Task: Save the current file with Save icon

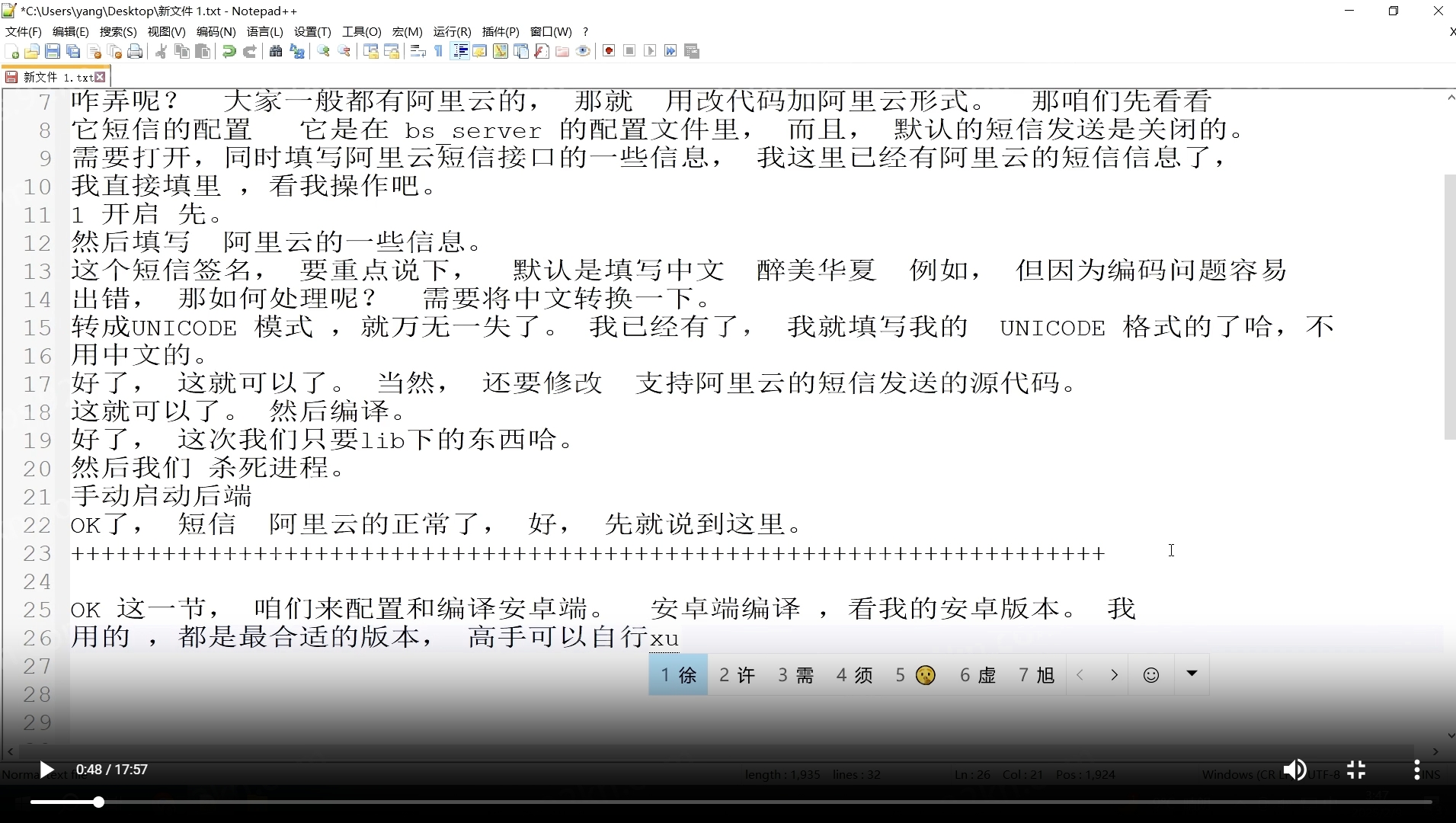Action: pos(53,51)
